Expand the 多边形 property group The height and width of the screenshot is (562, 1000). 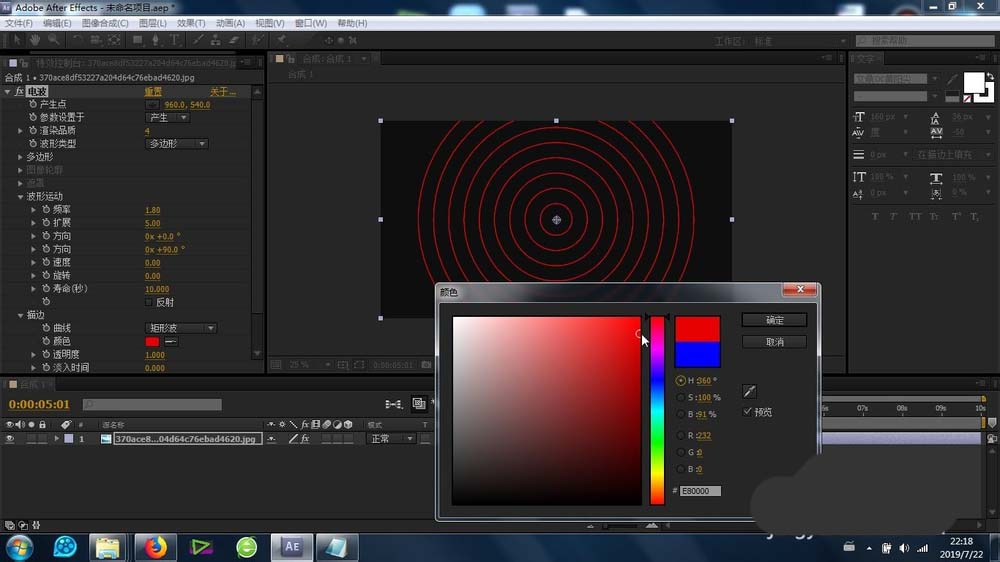click(20, 157)
